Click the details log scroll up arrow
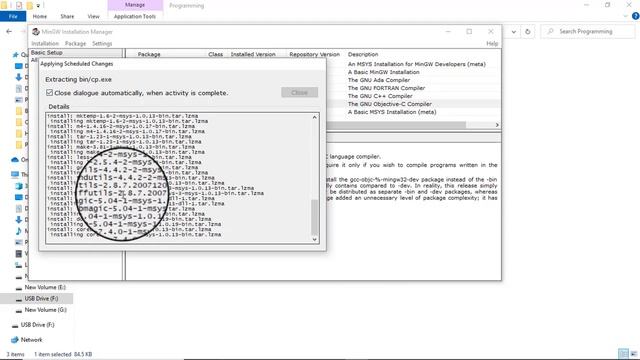Screen dimensions: 640x360 (x=314, y=117)
